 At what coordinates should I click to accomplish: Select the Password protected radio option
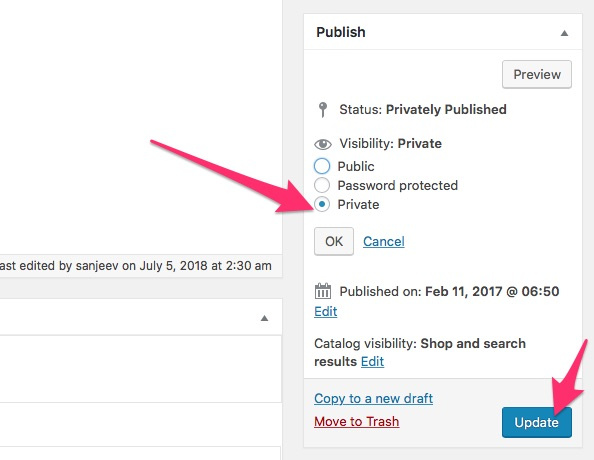[322, 185]
